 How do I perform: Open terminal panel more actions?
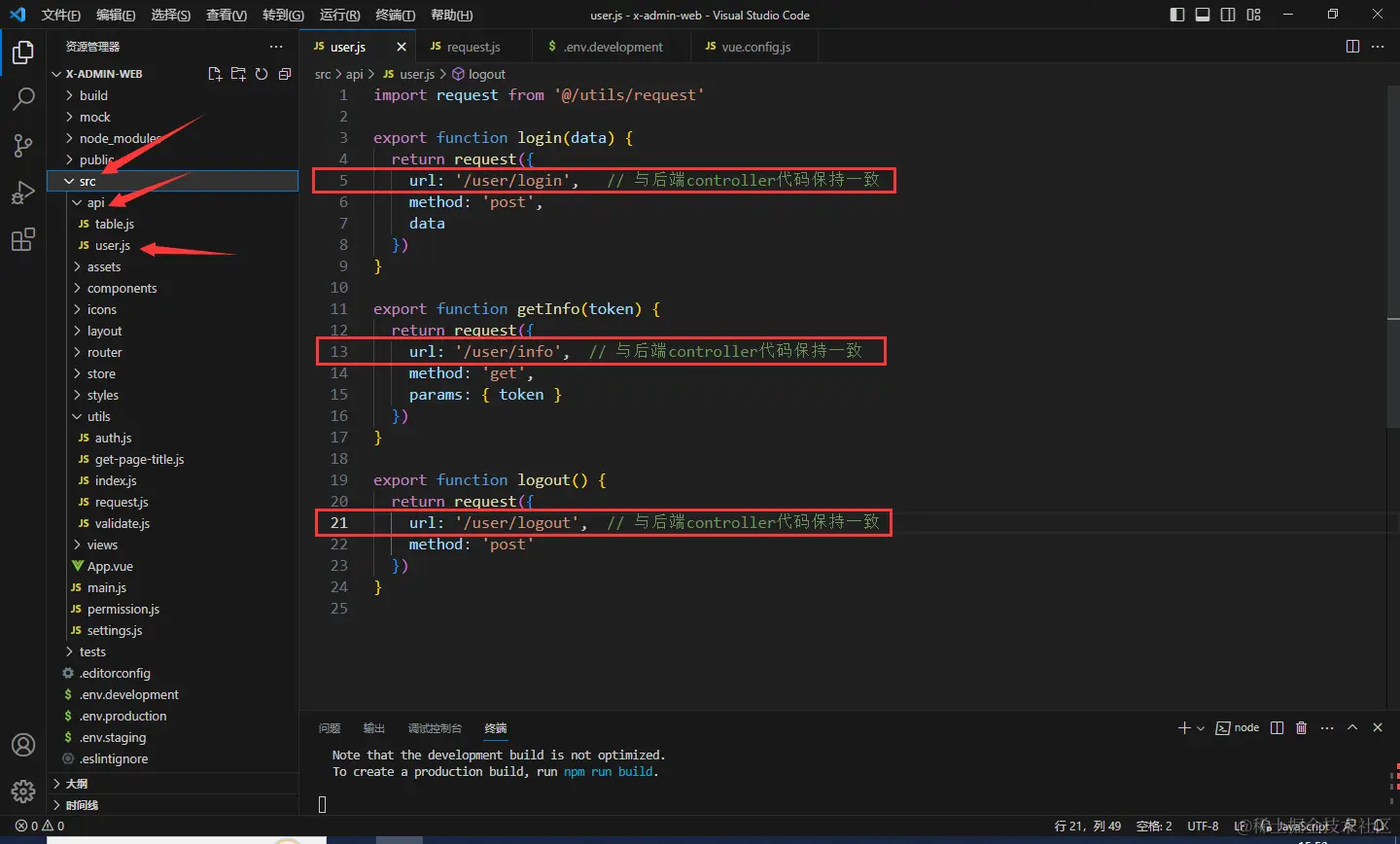(1327, 727)
